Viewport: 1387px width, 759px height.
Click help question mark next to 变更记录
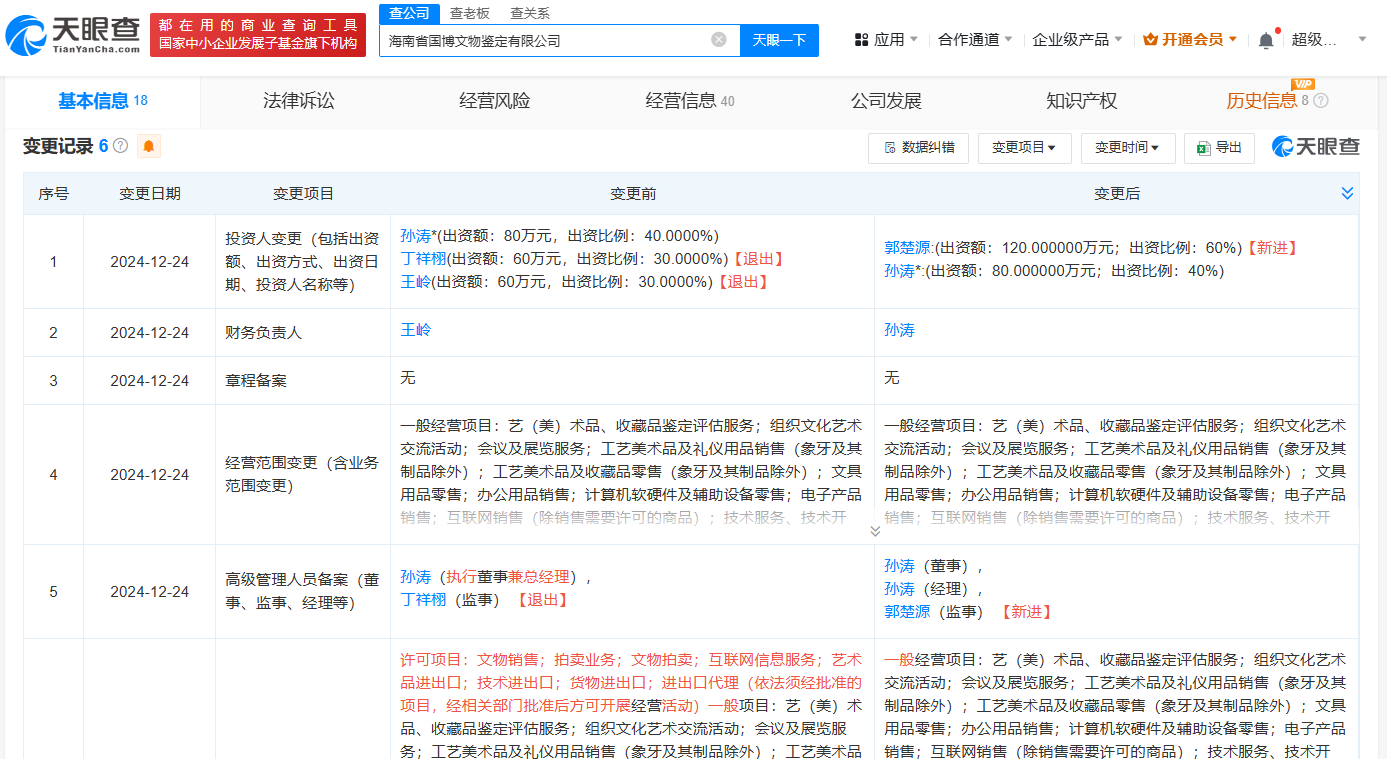pyautogui.click(x=121, y=146)
